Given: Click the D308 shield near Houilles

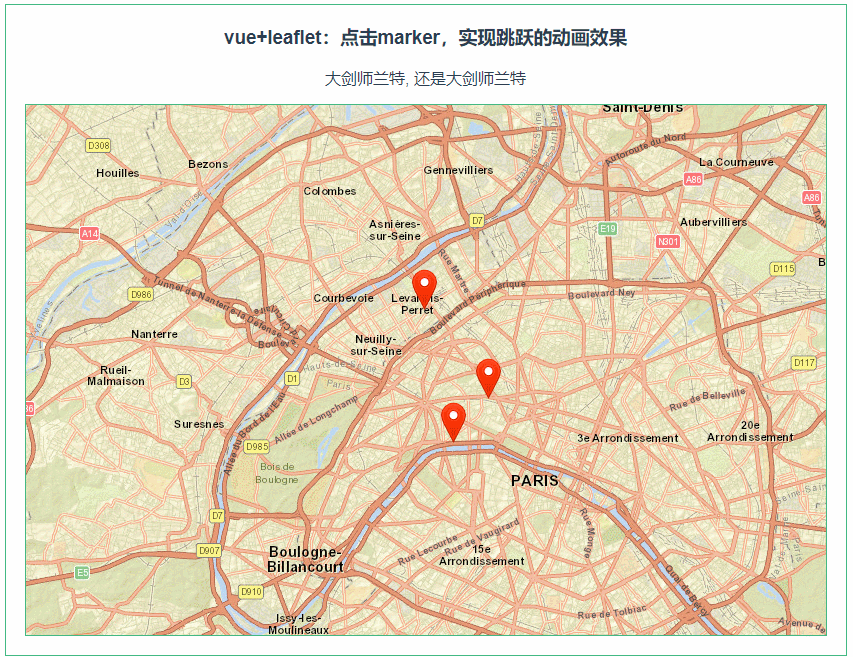Looking at the screenshot, I should (x=99, y=143).
